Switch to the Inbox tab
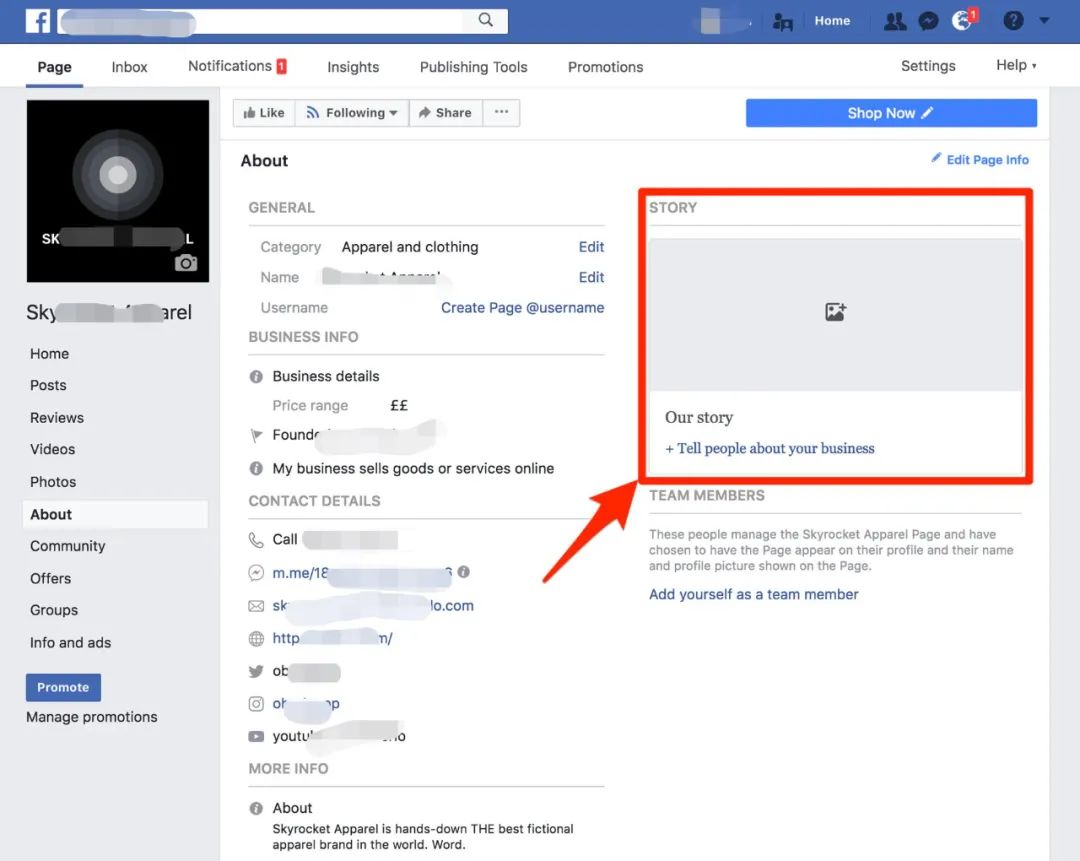This screenshot has height=861, width=1080. [x=129, y=67]
